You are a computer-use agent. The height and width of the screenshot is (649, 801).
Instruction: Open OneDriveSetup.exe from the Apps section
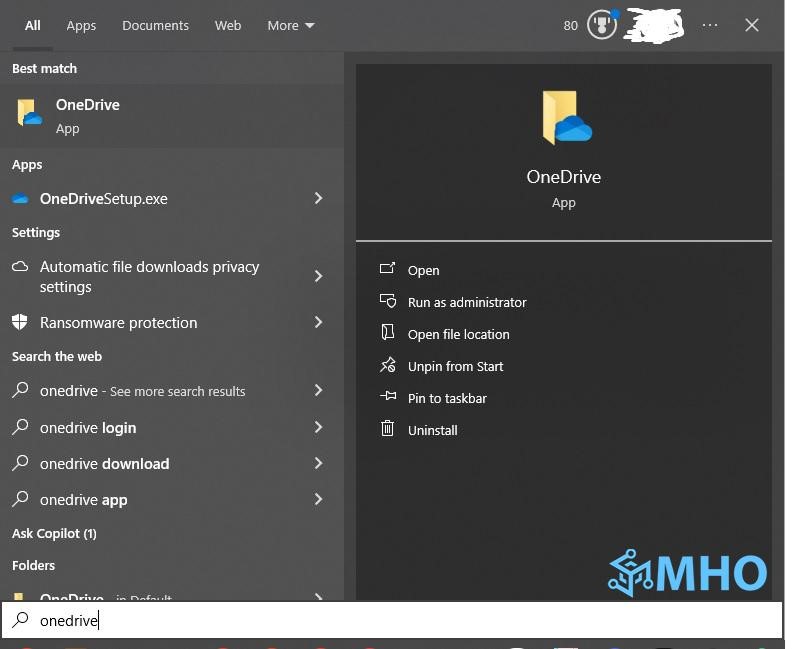pyautogui.click(x=103, y=198)
